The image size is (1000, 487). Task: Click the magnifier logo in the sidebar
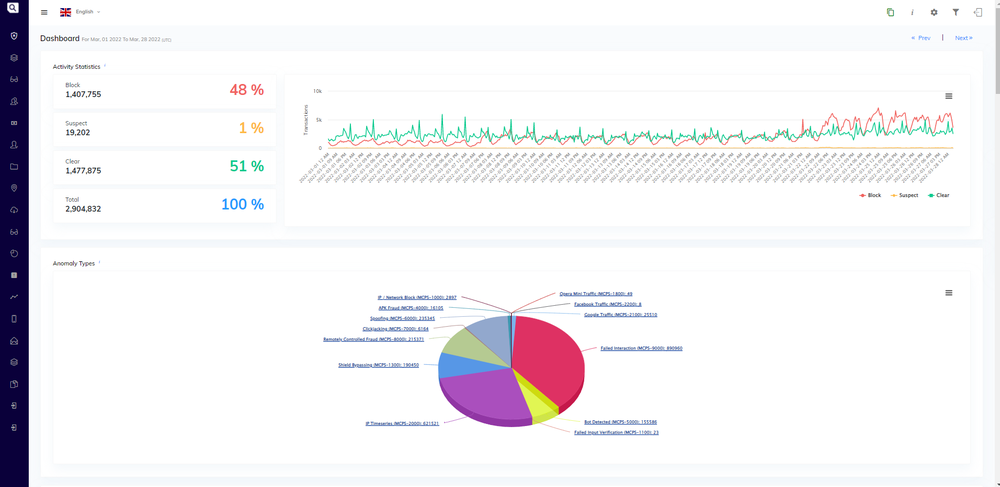pos(13,8)
